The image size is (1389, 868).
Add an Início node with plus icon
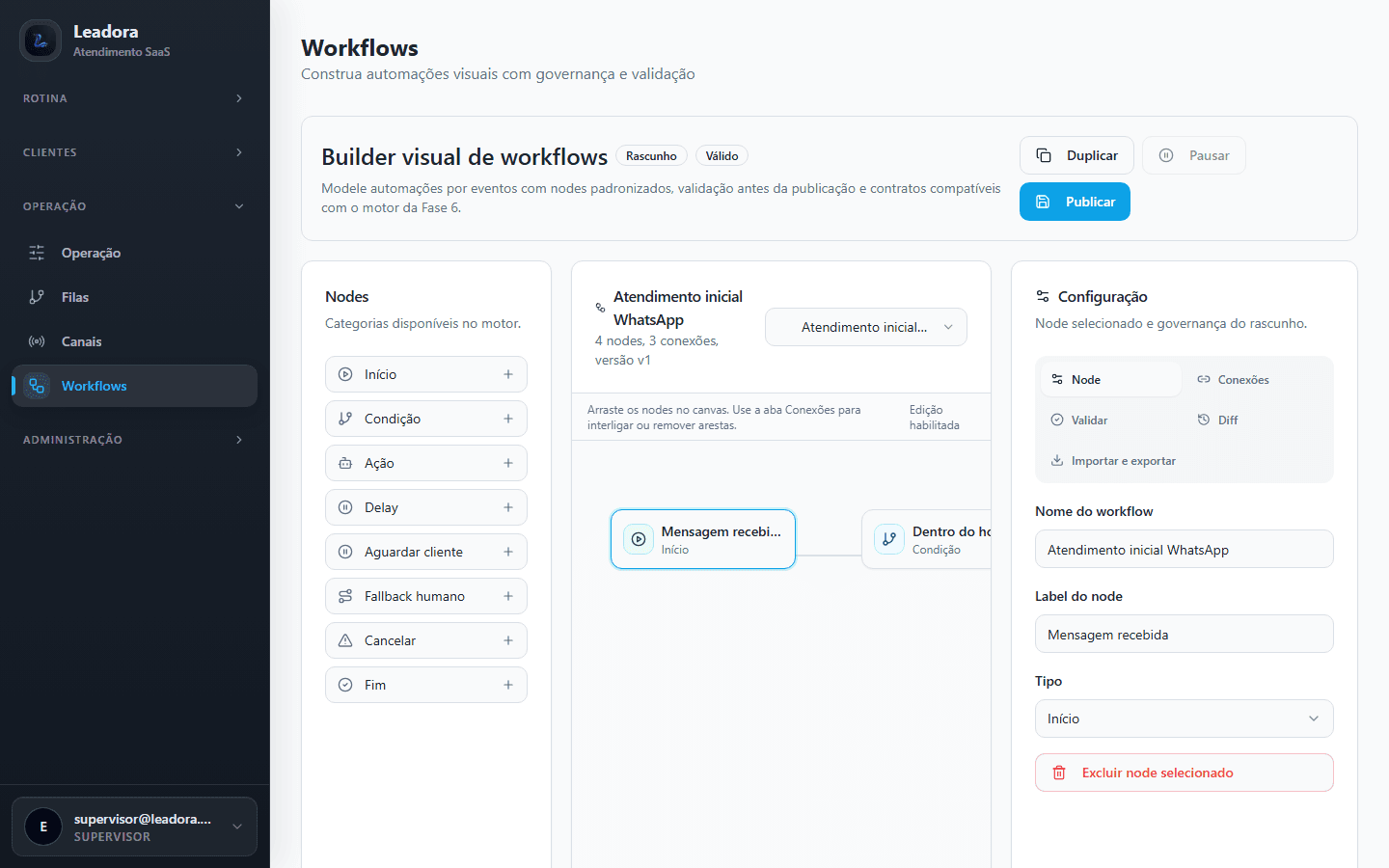click(x=508, y=374)
